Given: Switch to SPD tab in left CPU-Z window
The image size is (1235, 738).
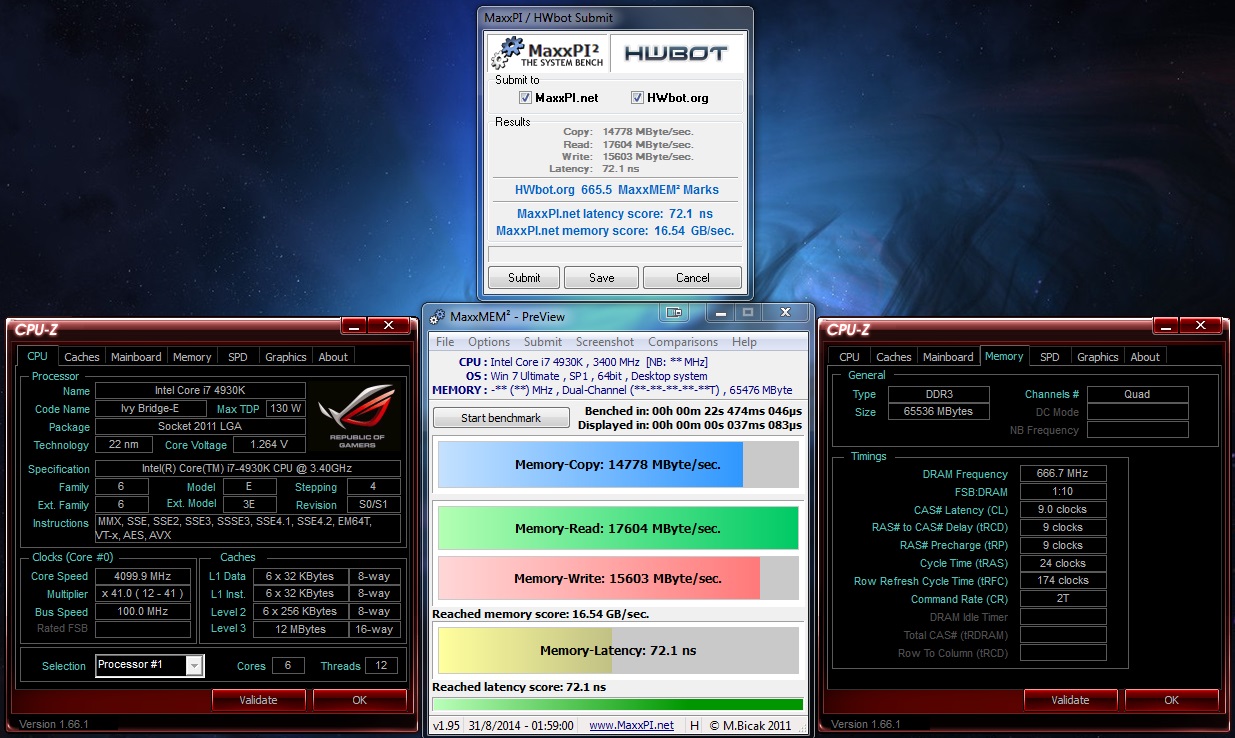Looking at the screenshot, I should 238,357.
